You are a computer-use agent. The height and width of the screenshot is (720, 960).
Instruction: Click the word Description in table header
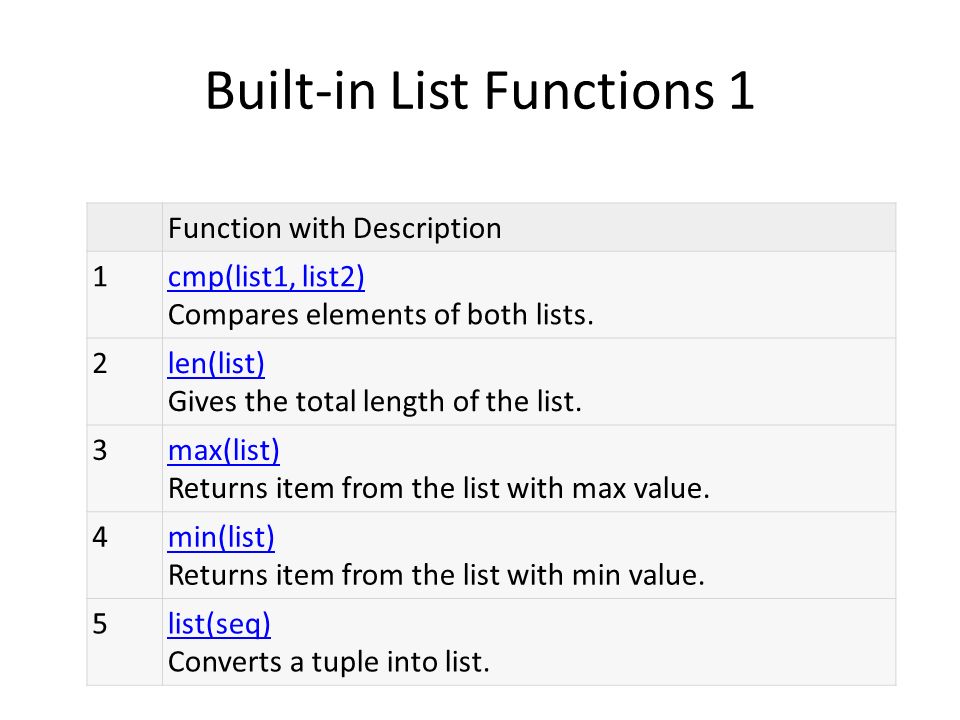point(427,229)
